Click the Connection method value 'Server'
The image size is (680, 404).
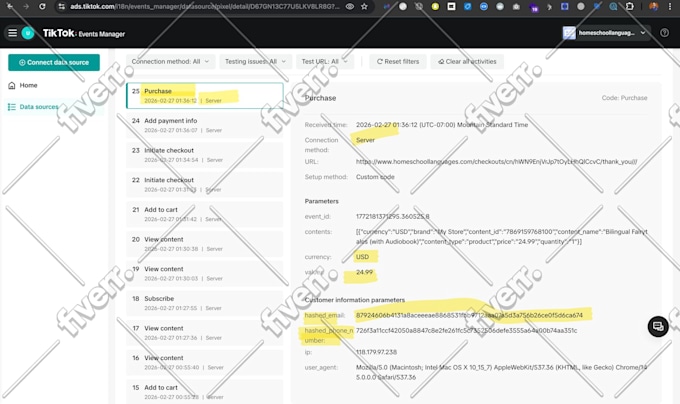pyautogui.click(x=365, y=140)
